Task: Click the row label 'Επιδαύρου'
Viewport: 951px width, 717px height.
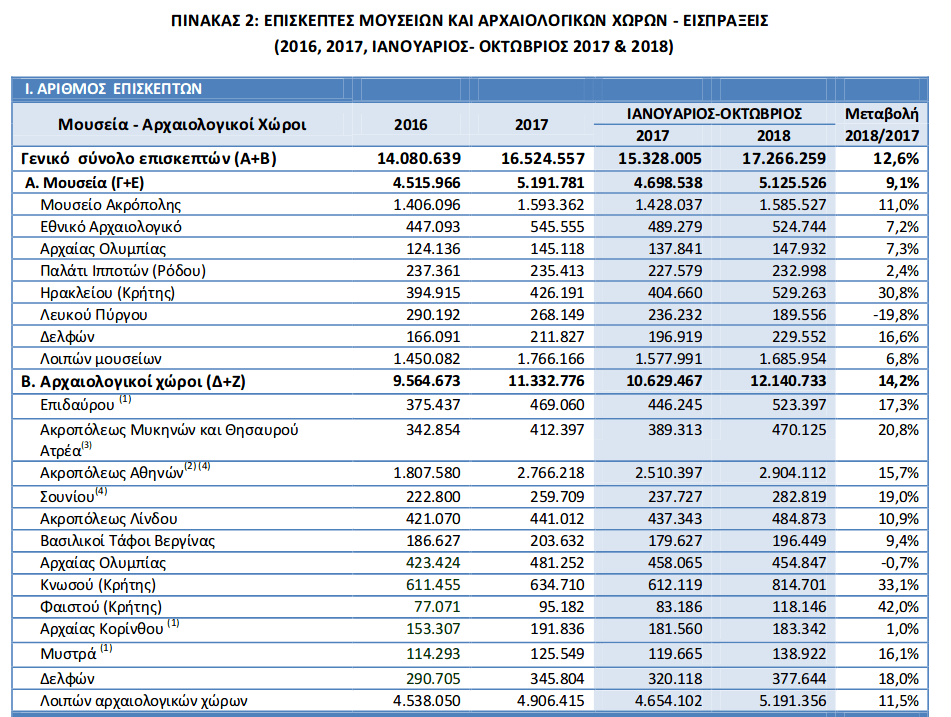Action: coord(77,405)
